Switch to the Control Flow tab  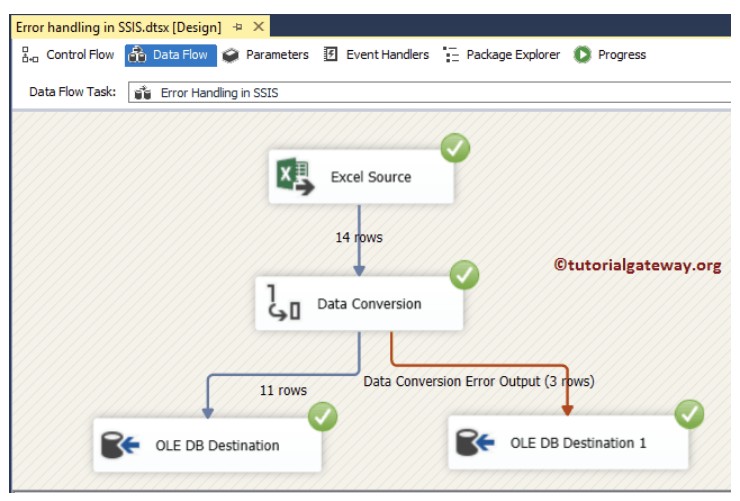tap(68, 55)
